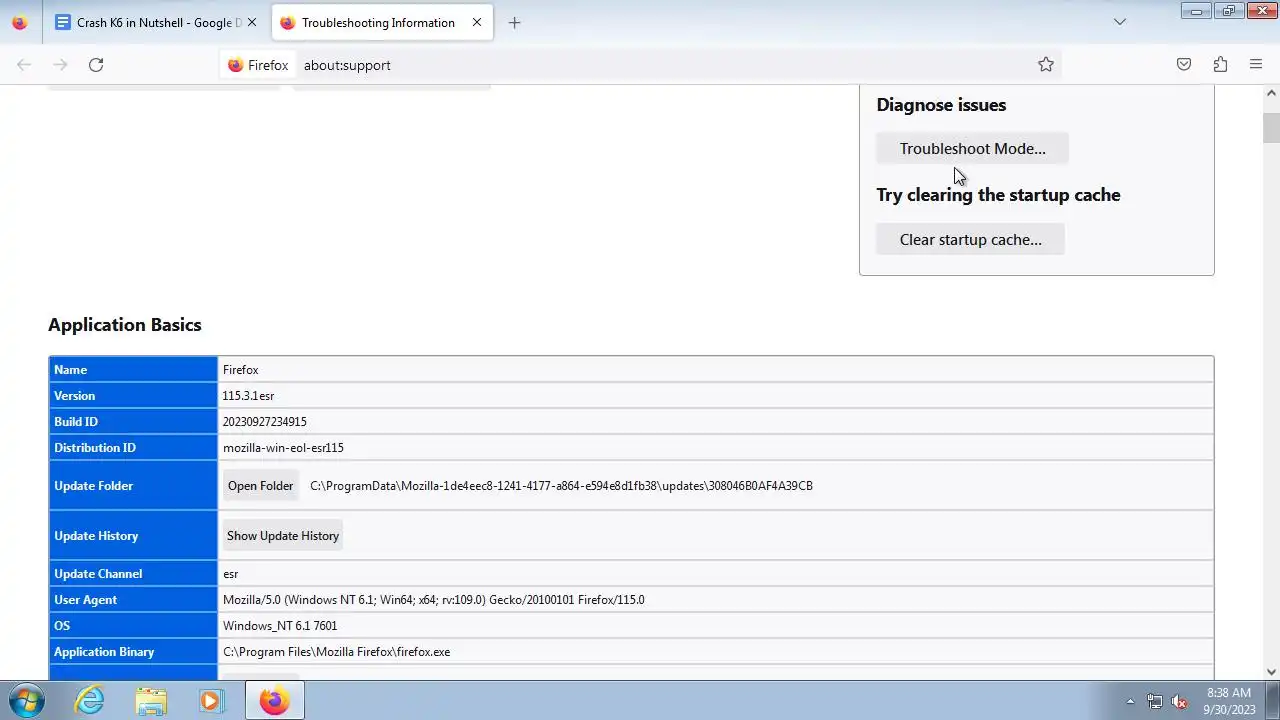Click the Application Basics heading

pos(125,325)
